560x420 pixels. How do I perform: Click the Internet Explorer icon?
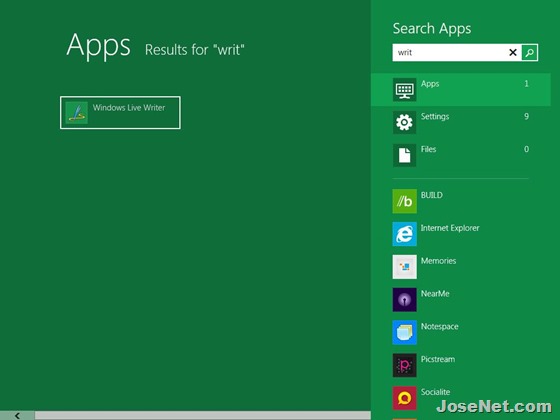(405, 234)
